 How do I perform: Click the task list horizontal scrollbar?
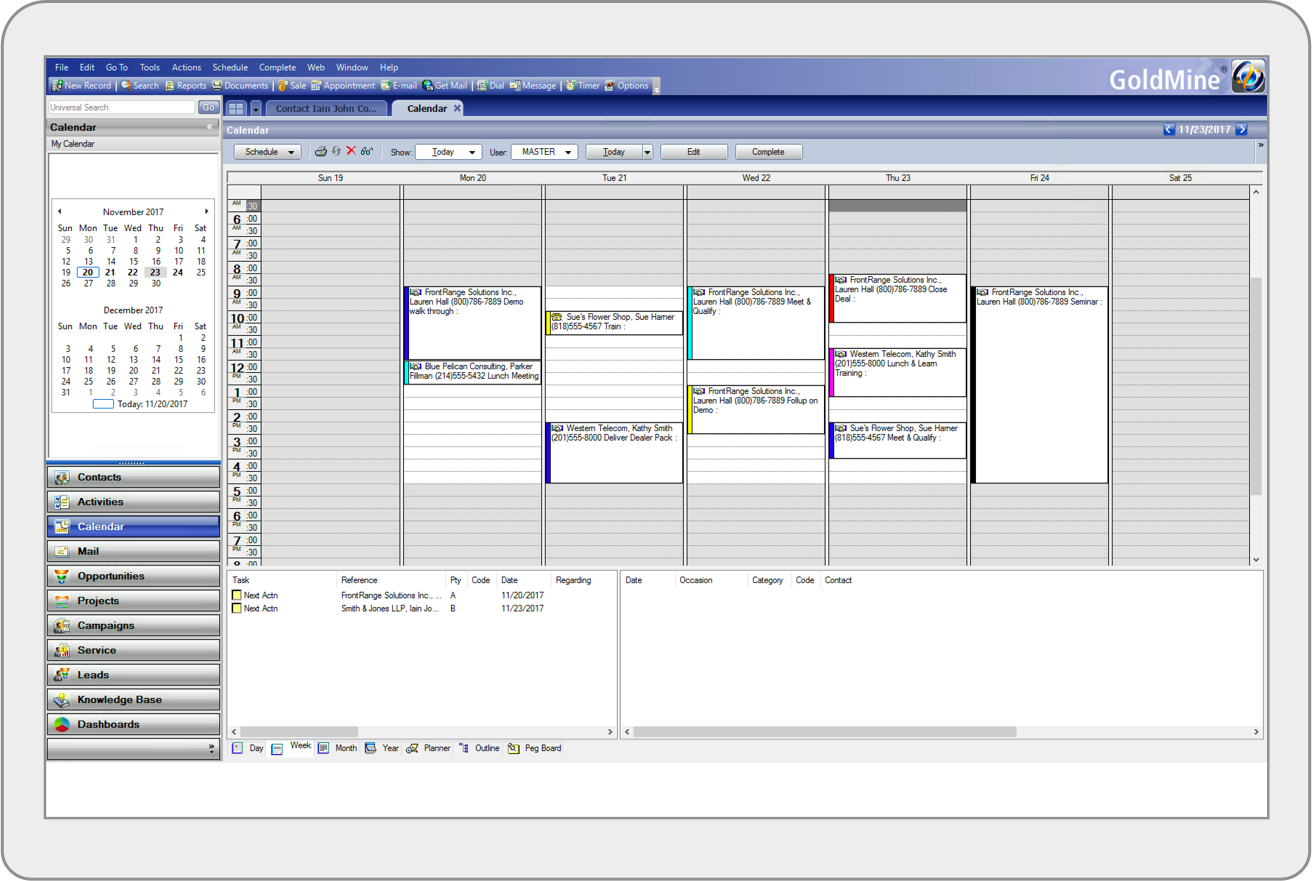tap(300, 732)
